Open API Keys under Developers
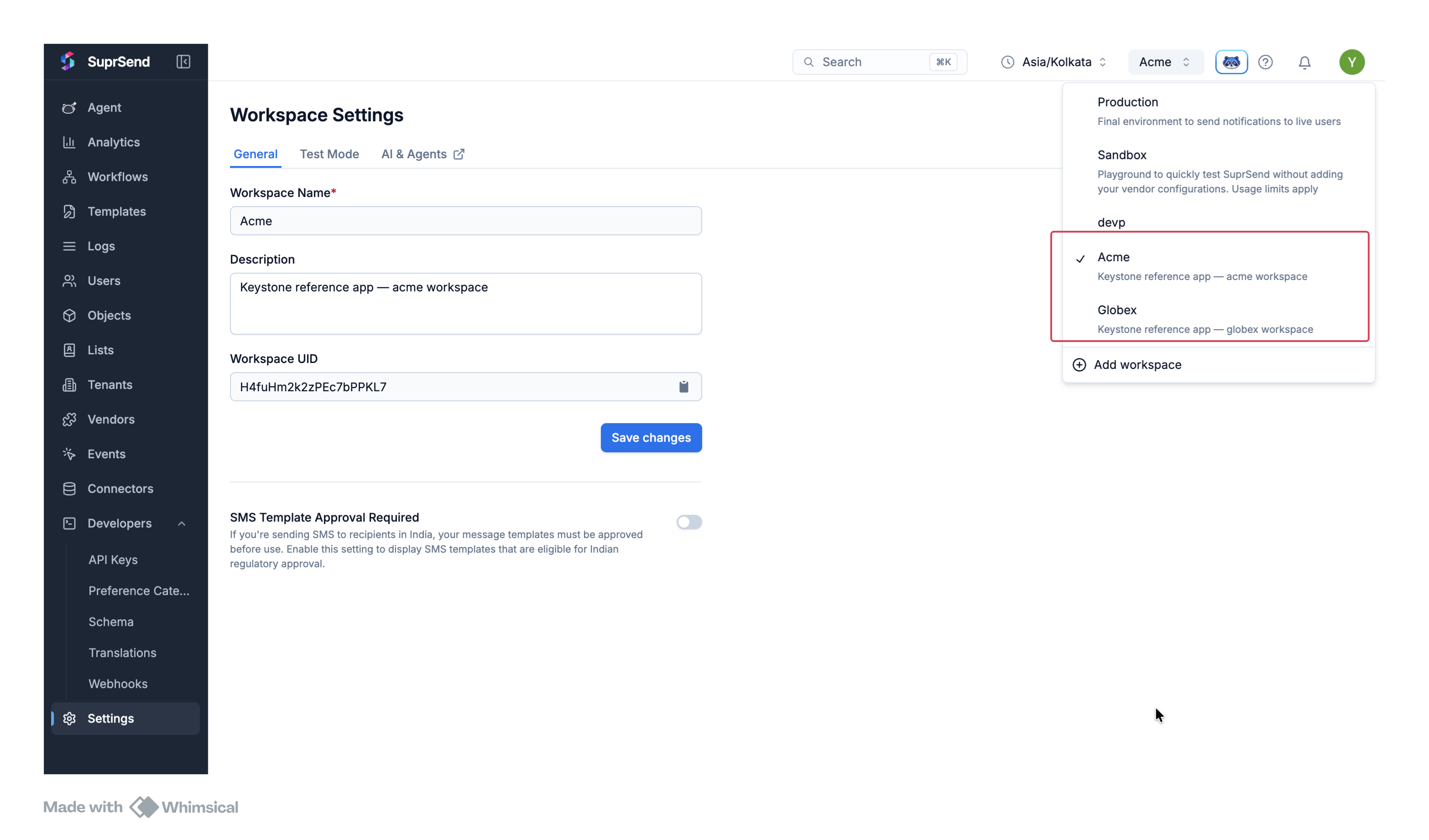Viewport: 1429px width, 840px height. [113, 559]
